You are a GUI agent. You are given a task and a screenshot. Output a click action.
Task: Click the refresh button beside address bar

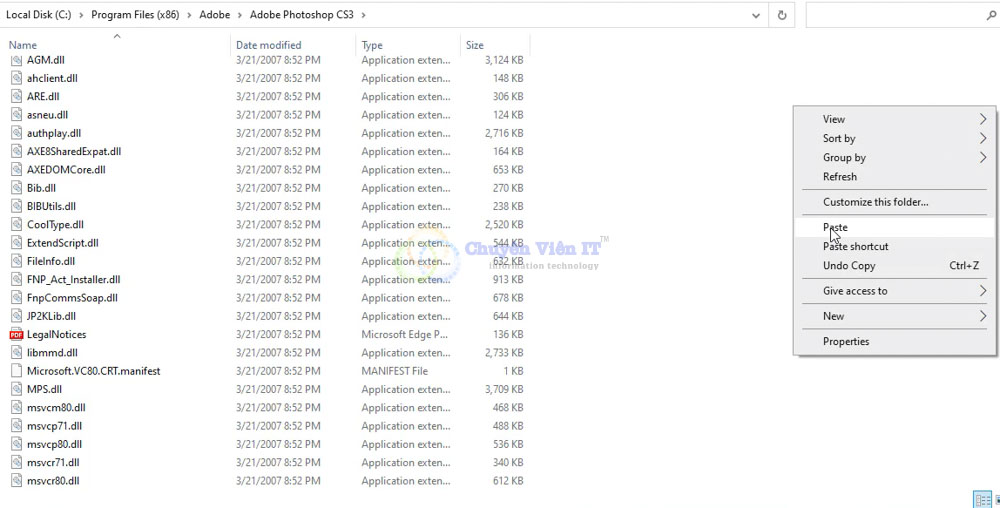click(782, 15)
